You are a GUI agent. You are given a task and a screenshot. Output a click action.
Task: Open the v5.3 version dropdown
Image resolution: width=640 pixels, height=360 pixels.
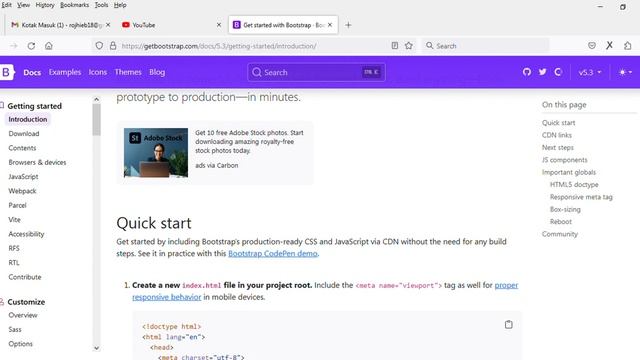[x=590, y=72]
